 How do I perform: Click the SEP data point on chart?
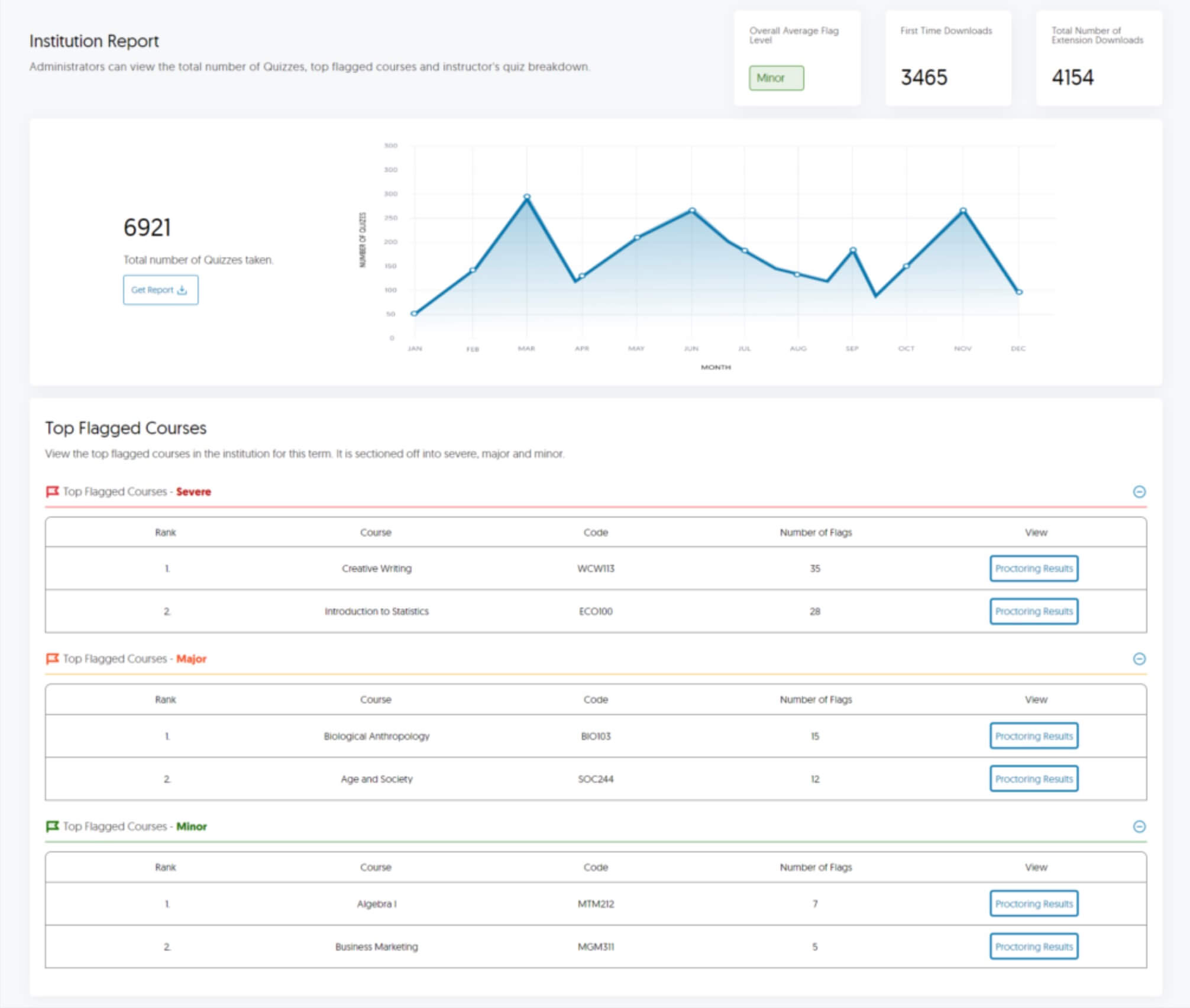click(x=853, y=250)
